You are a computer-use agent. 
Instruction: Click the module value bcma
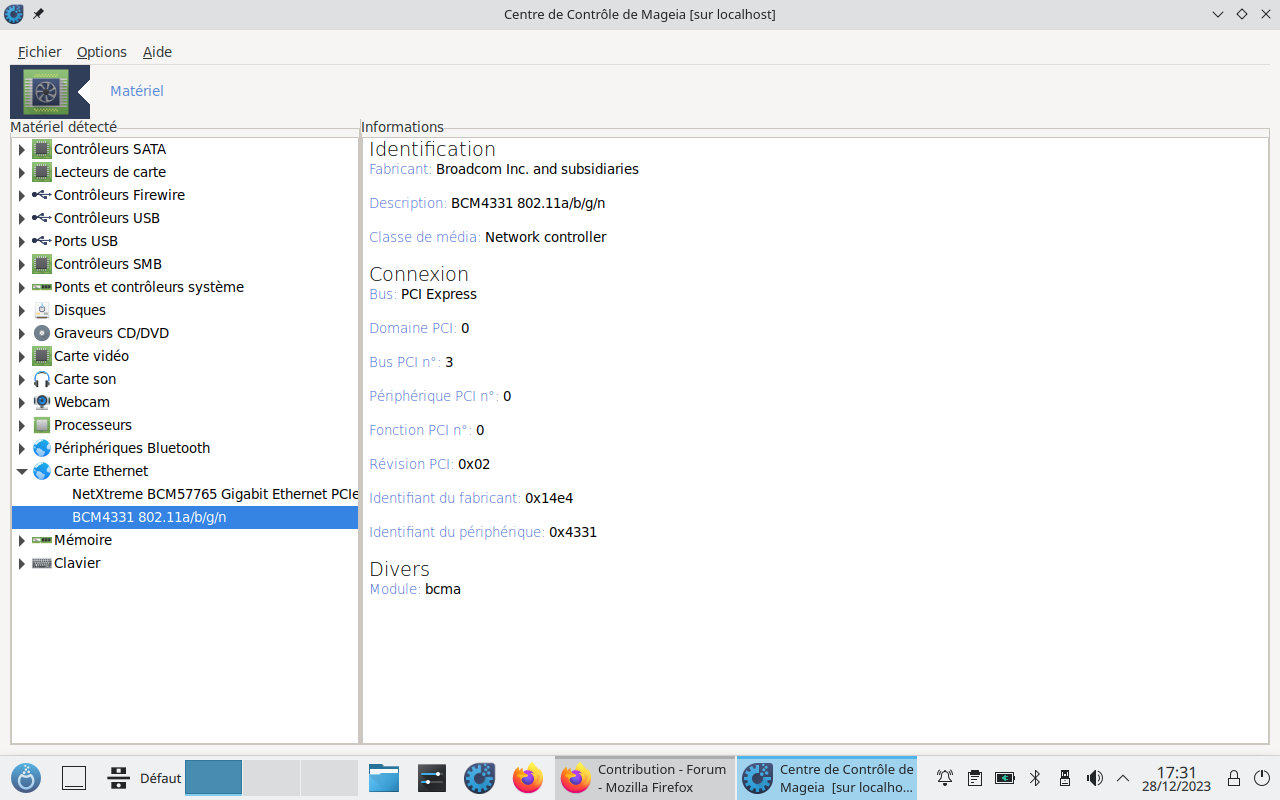click(443, 589)
